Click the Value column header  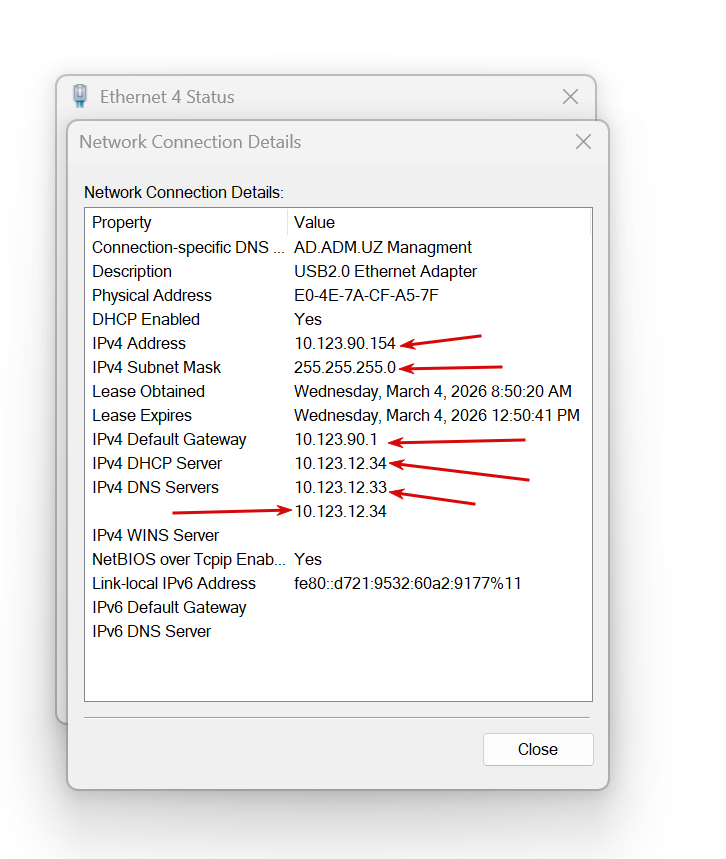click(x=314, y=222)
